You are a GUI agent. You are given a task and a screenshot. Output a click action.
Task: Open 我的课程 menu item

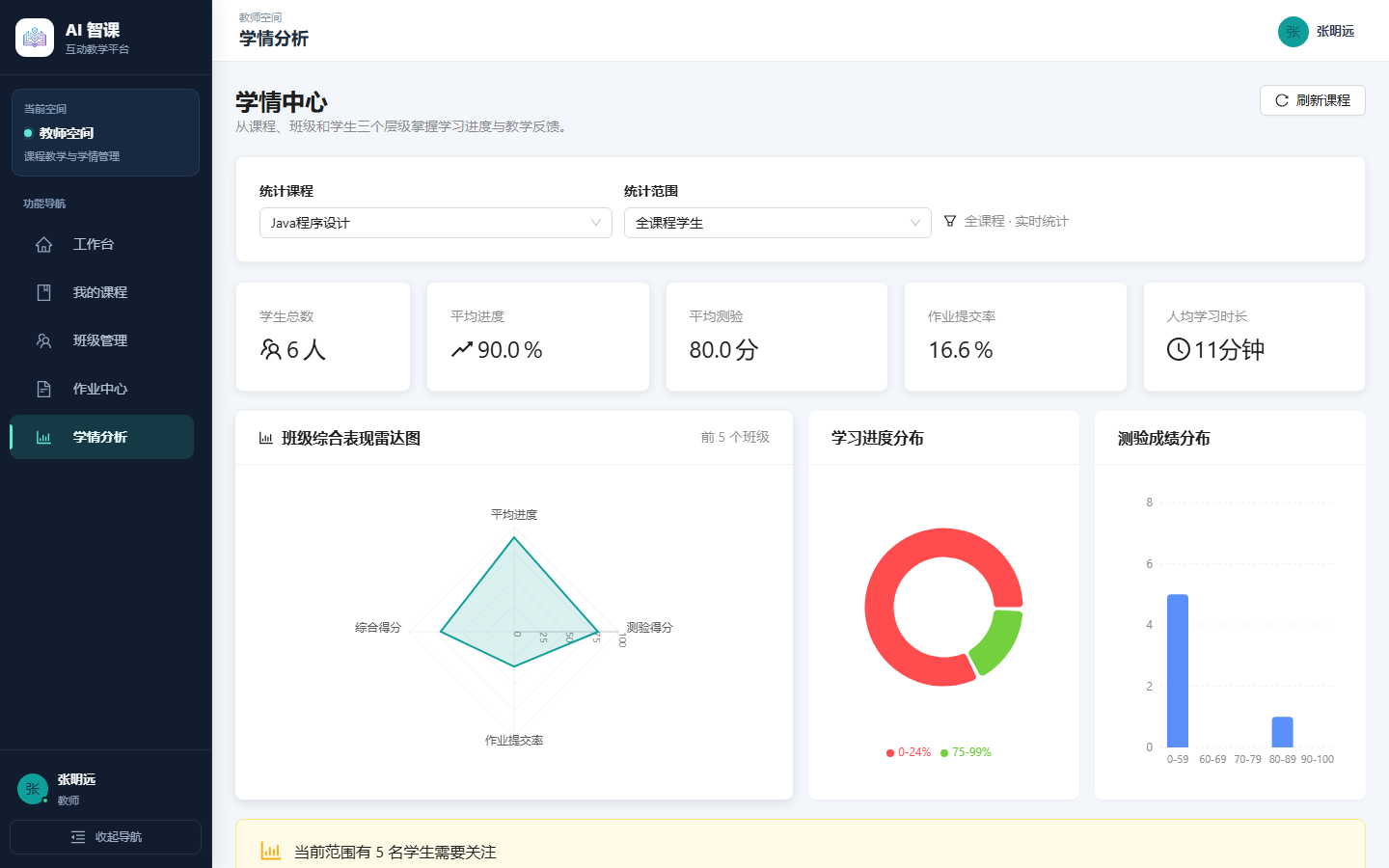pyautogui.click(x=102, y=292)
